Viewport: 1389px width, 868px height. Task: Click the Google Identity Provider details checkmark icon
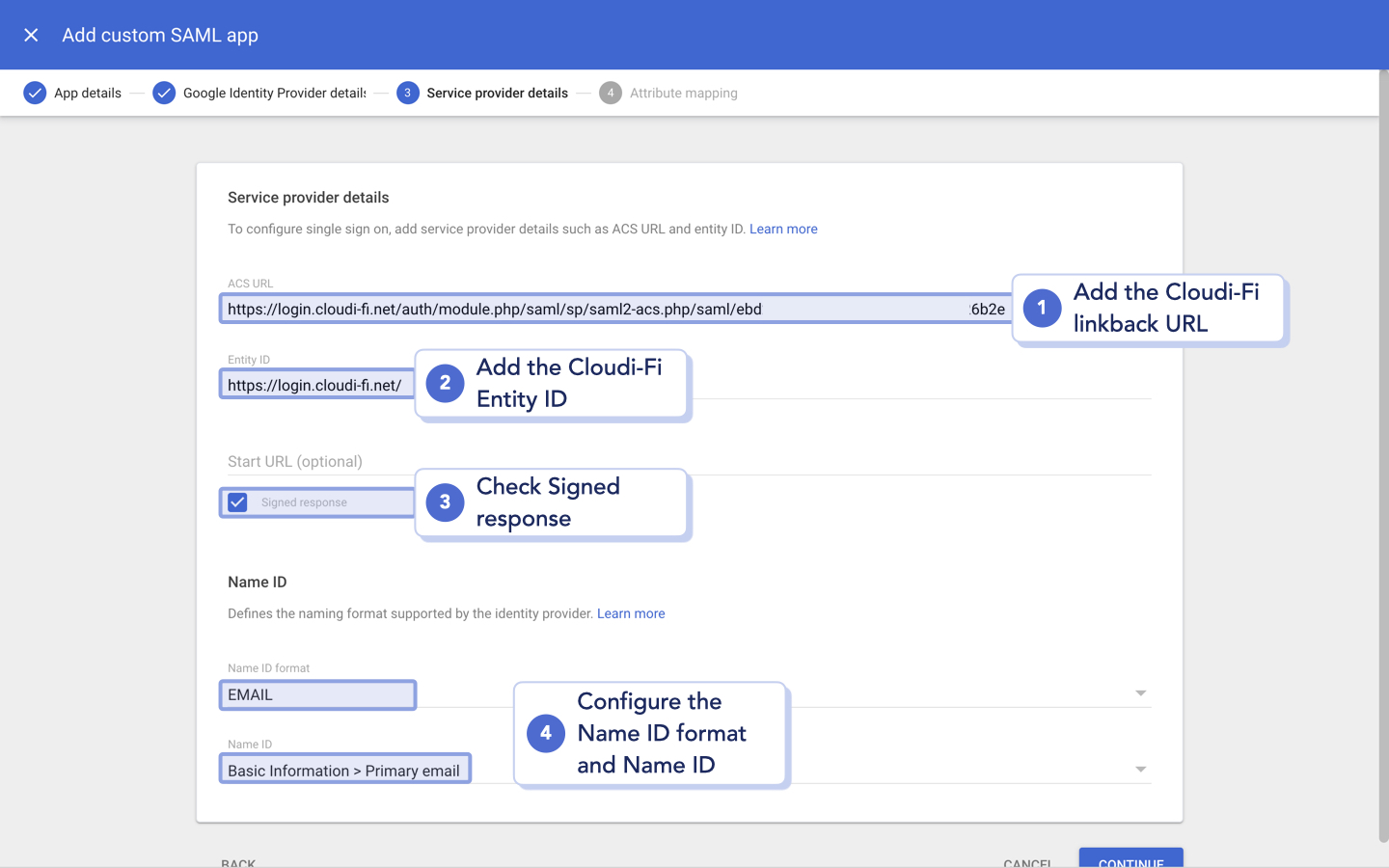[164, 93]
